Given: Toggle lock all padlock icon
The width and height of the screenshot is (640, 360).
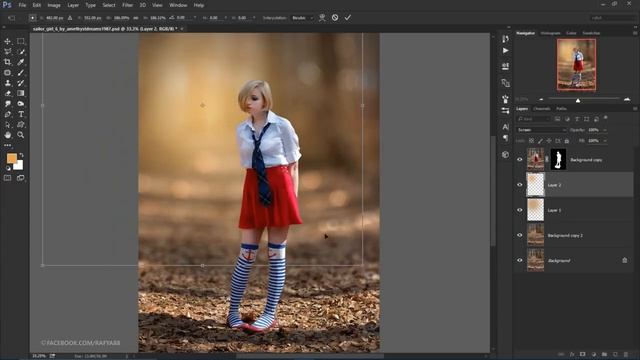Looking at the screenshot, I should 567,141.
